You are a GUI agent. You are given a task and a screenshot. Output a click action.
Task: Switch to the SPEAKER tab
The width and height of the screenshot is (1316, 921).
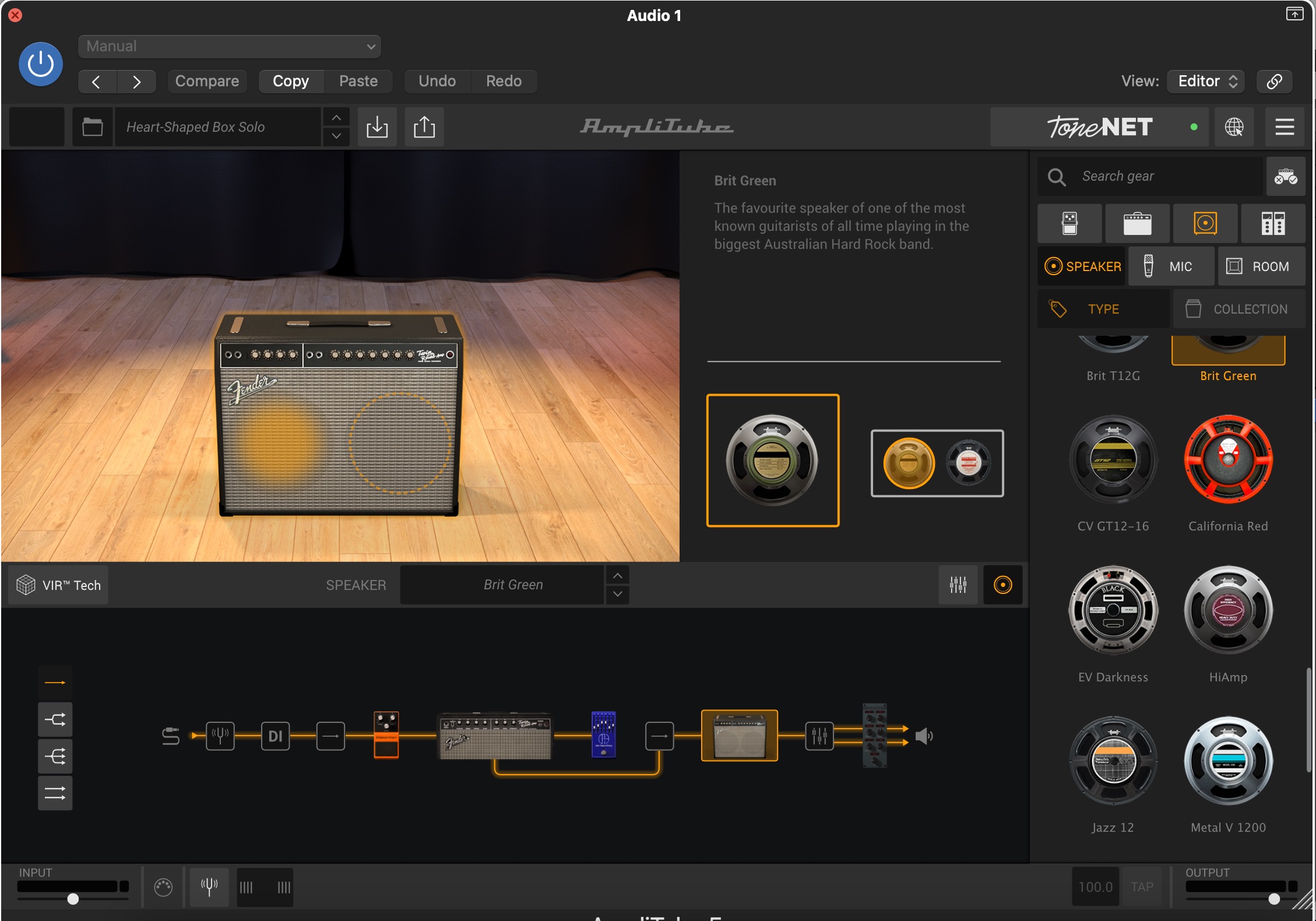(1082, 266)
